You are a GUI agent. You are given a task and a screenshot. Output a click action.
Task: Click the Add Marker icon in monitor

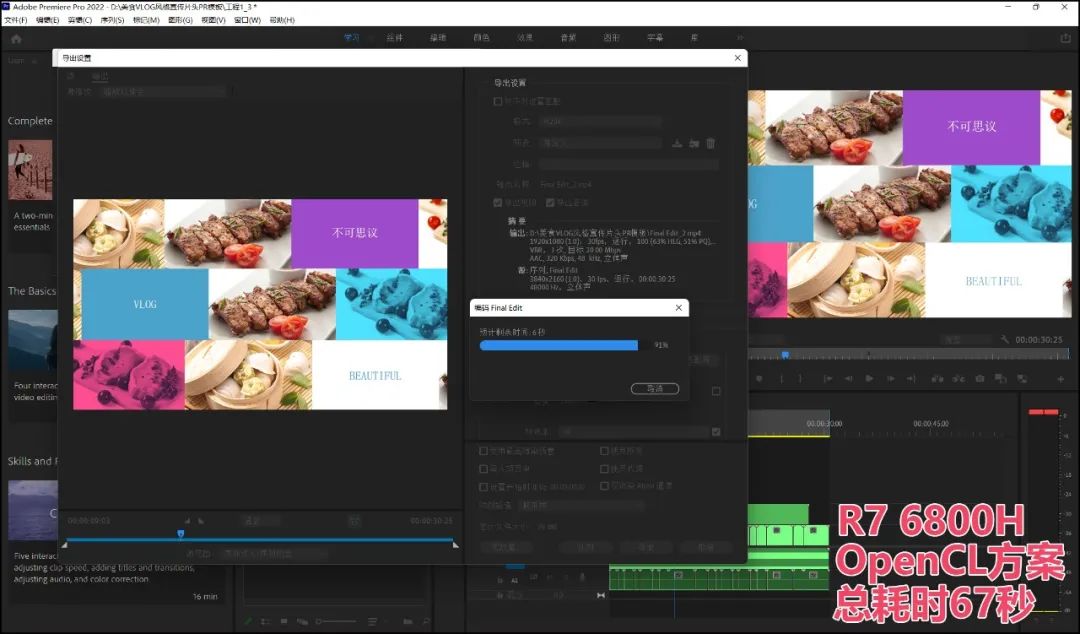click(x=759, y=378)
